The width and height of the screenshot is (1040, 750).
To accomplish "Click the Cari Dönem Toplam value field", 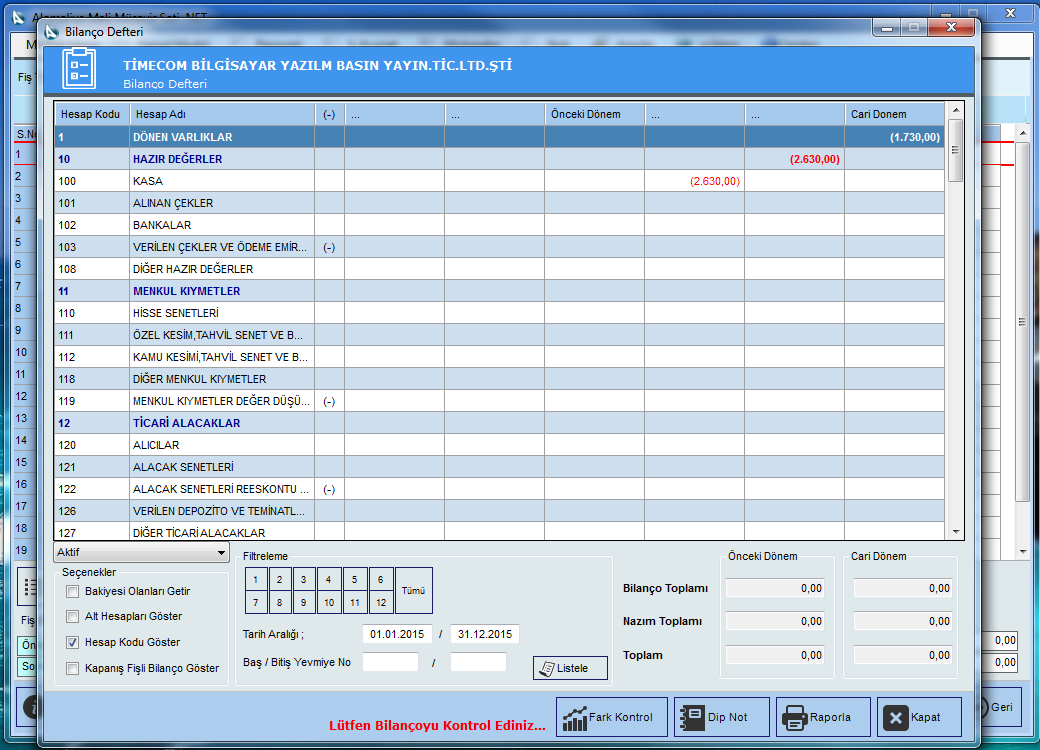I will coord(903,655).
